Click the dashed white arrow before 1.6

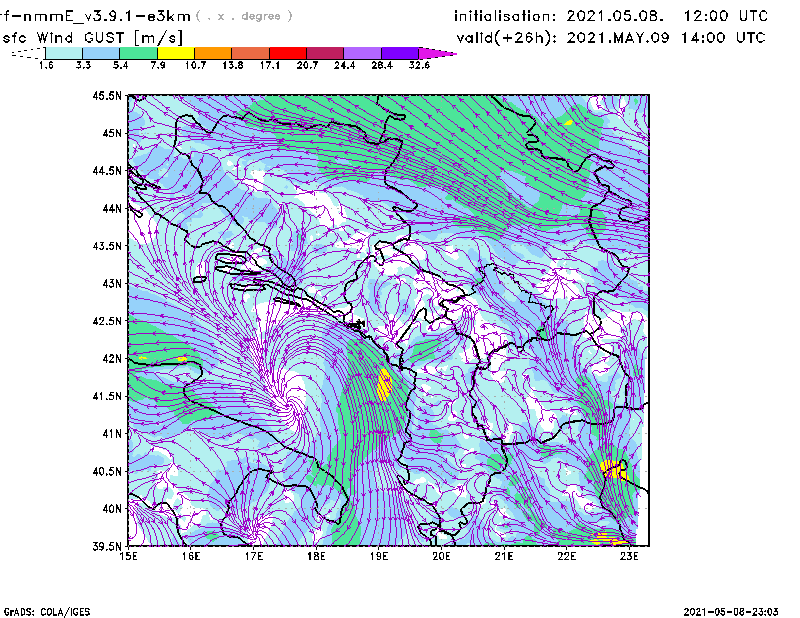coord(28,53)
